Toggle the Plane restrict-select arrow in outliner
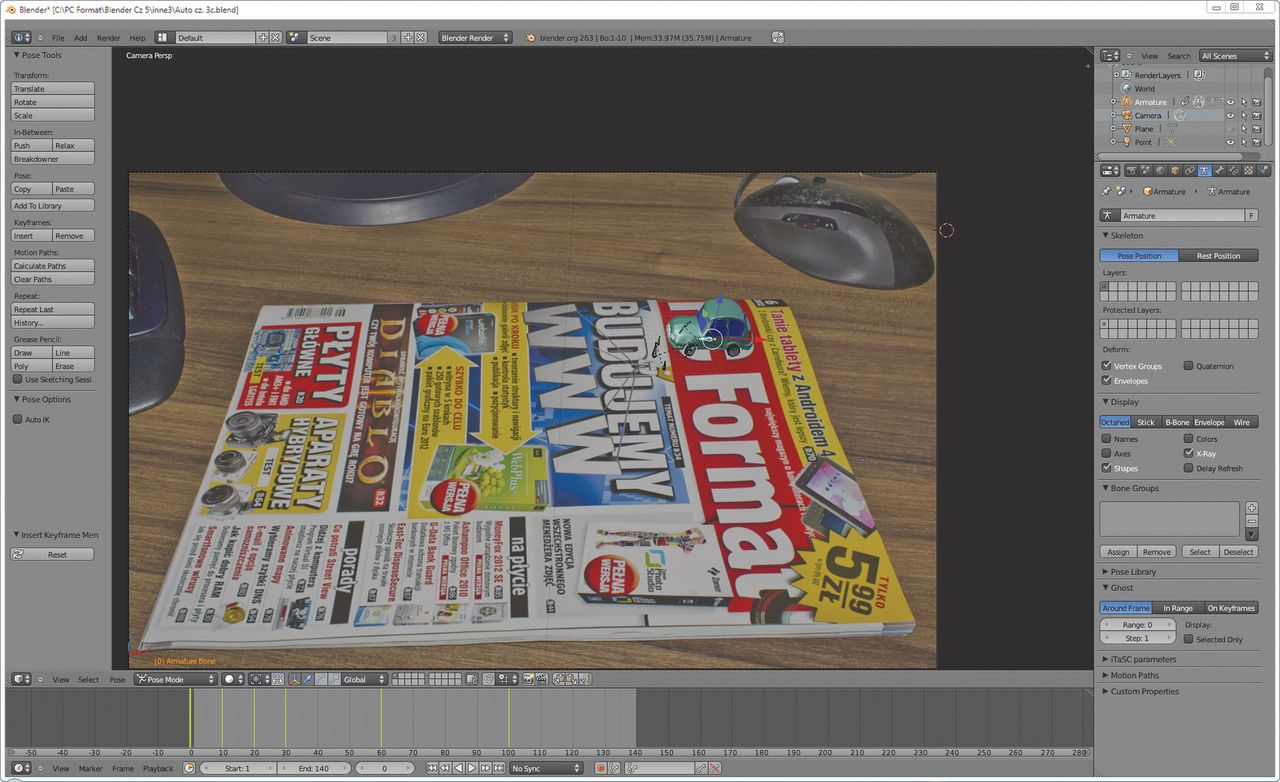This screenshot has height=782, width=1280. [x=1244, y=128]
